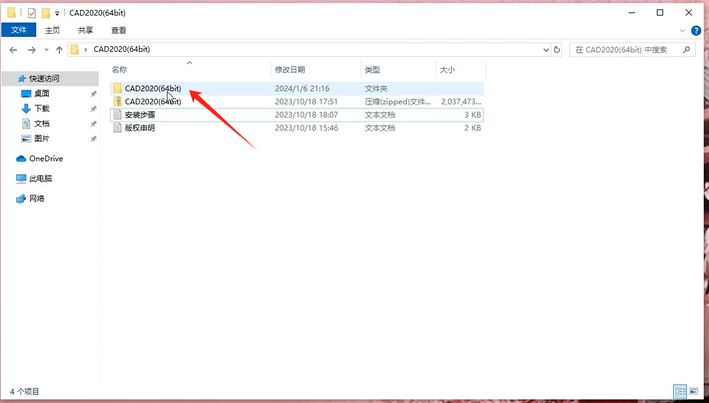Screen dimensions: 709x403
Task: Maximize the explorer window
Action: point(660,13)
